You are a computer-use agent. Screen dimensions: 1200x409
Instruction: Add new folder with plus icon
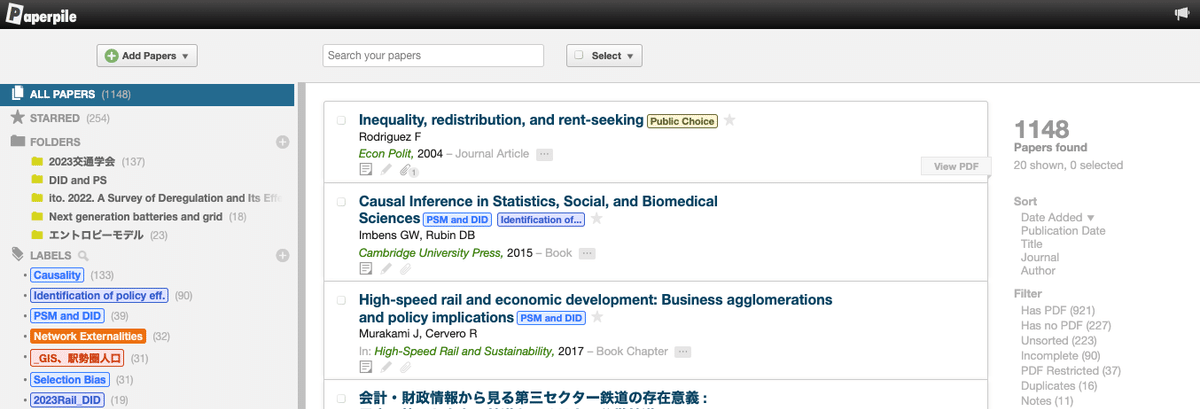283,142
